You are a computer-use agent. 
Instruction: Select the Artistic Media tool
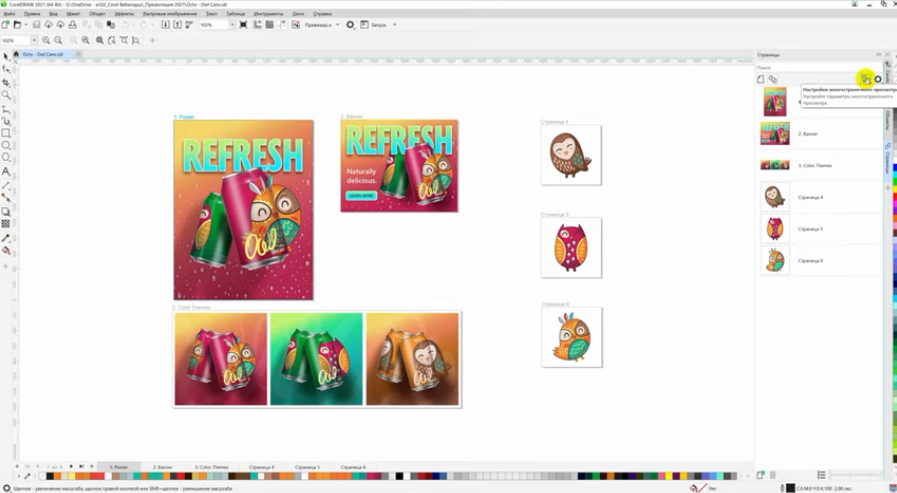coord(6,121)
